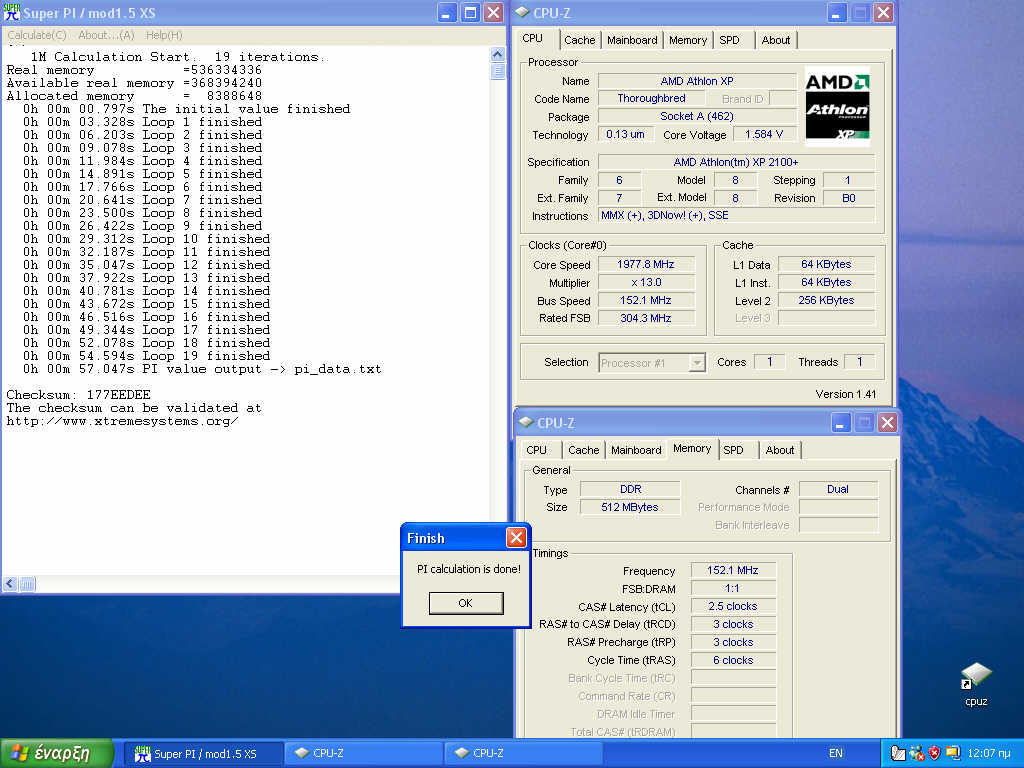Open the About...(A) menu in Super PI
The width and height of the screenshot is (1024, 768).
point(106,35)
